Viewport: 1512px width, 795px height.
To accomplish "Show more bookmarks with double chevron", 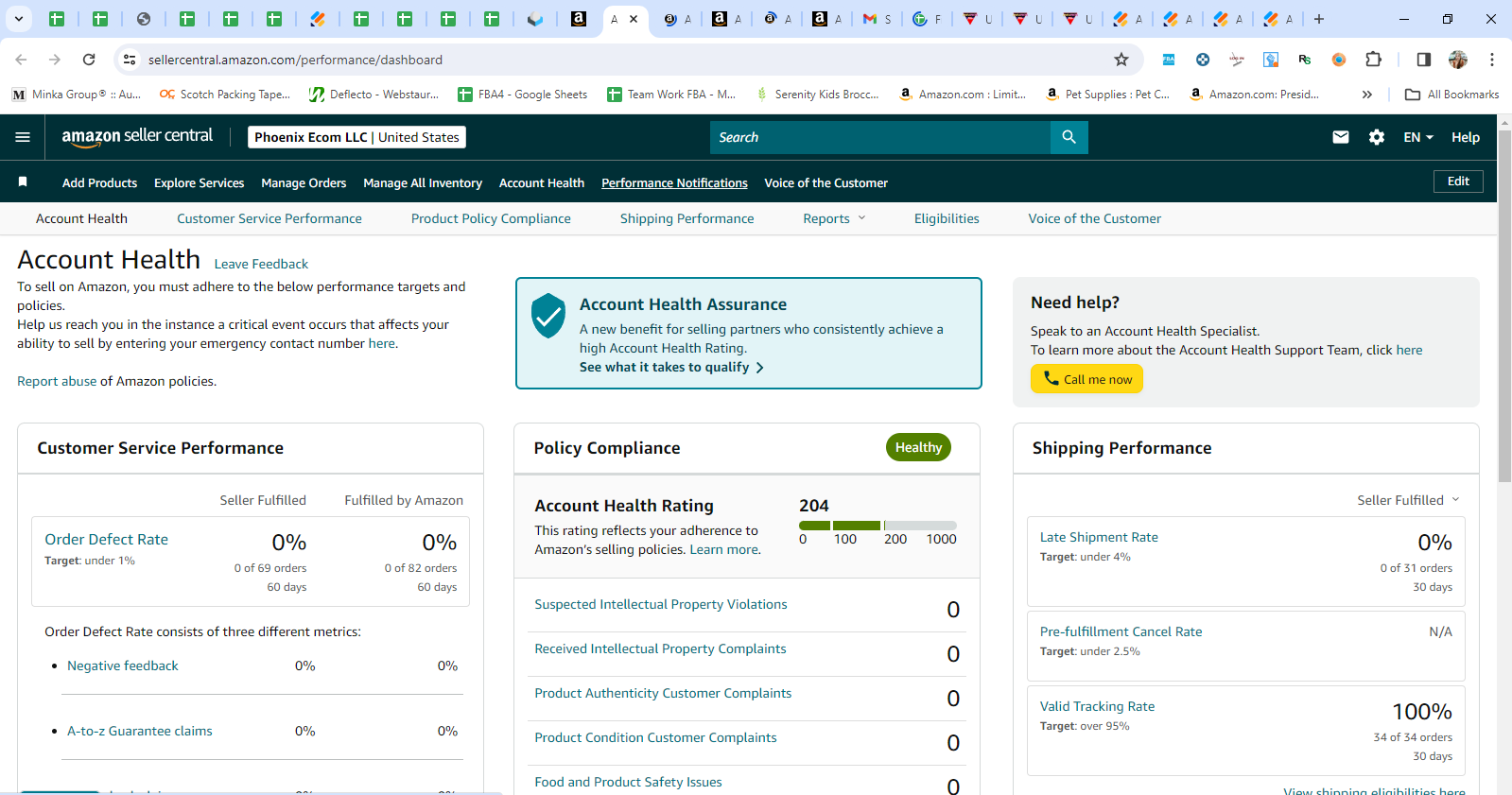I will pyautogui.click(x=1366, y=95).
